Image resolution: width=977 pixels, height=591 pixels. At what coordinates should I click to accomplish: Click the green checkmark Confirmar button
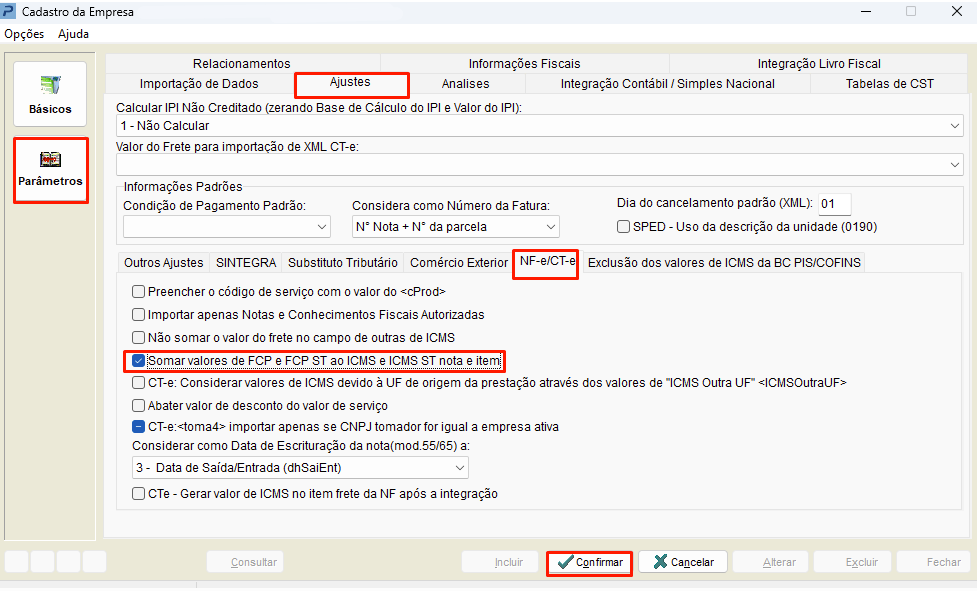coord(589,562)
